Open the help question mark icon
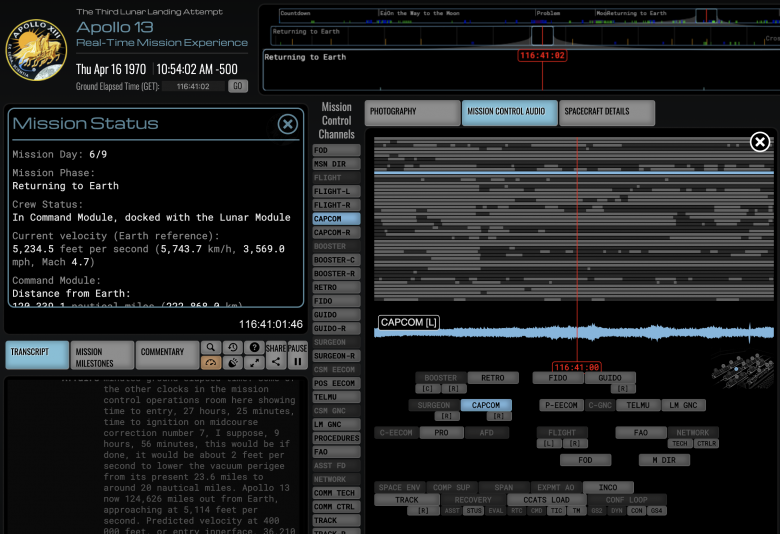 254,347
